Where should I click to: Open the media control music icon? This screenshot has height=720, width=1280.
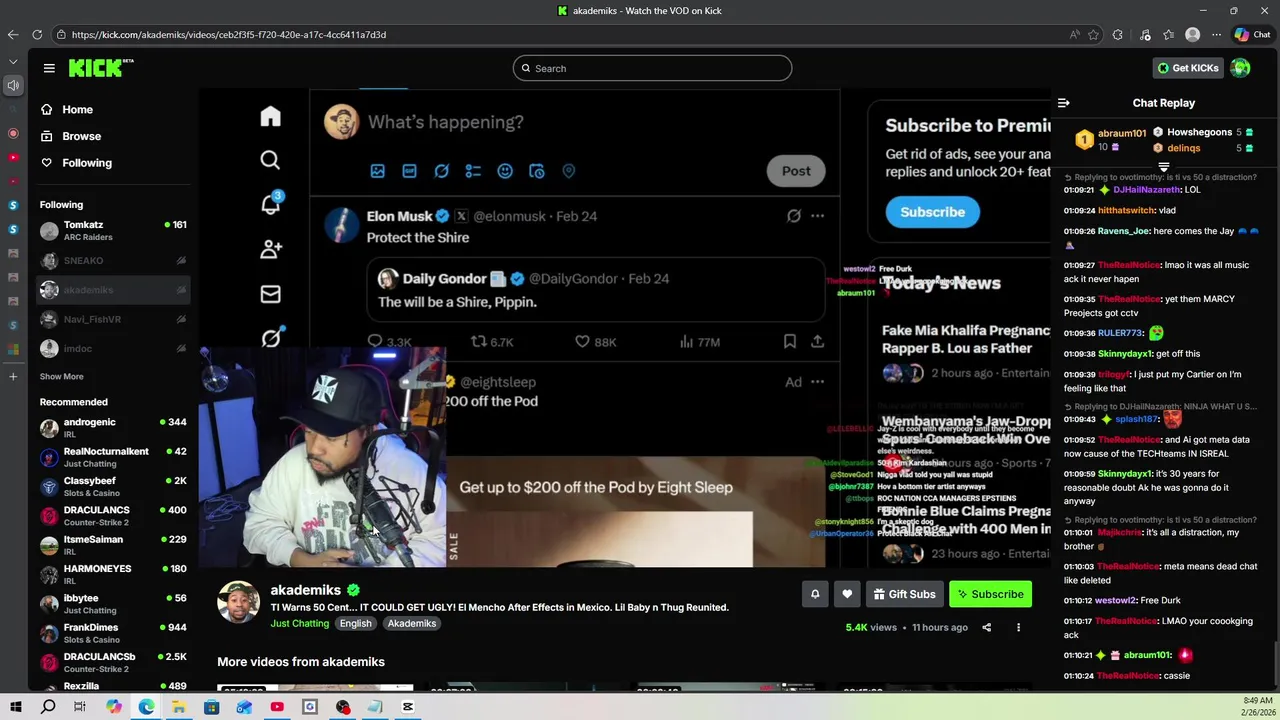click(x=1146, y=34)
